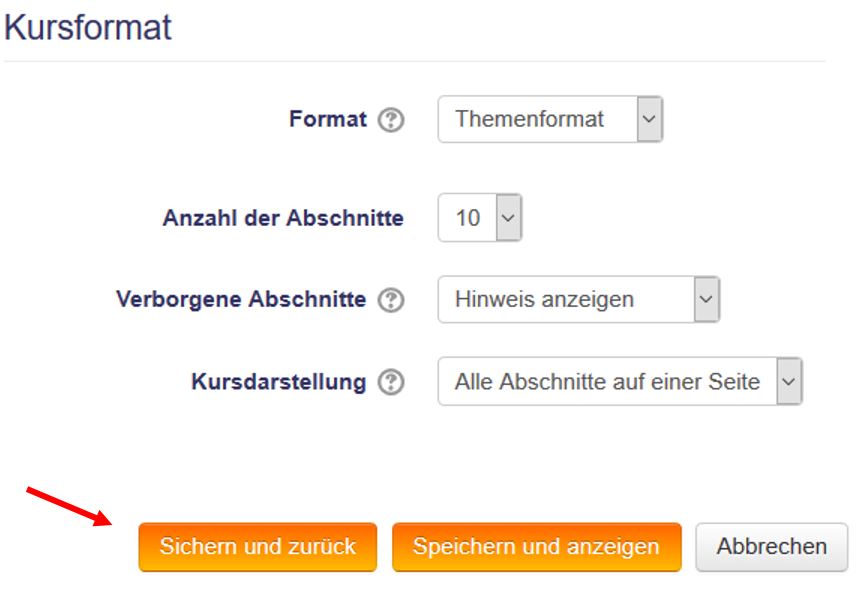Screen dimensions: 866x604
Task: Click the arrow of the Format dropdown
Action: [x=650, y=120]
